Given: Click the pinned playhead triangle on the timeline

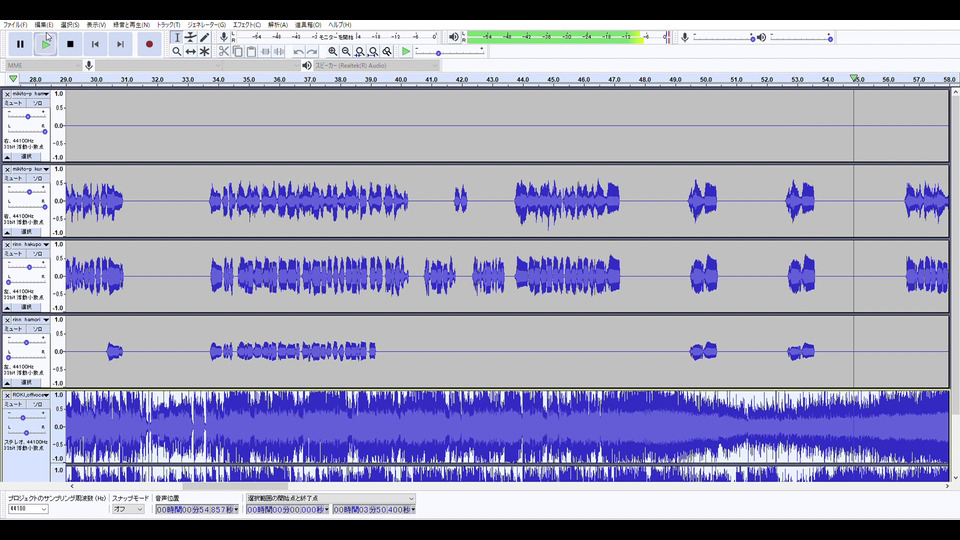Looking at the screenshot, I should [x=13, y=79].
